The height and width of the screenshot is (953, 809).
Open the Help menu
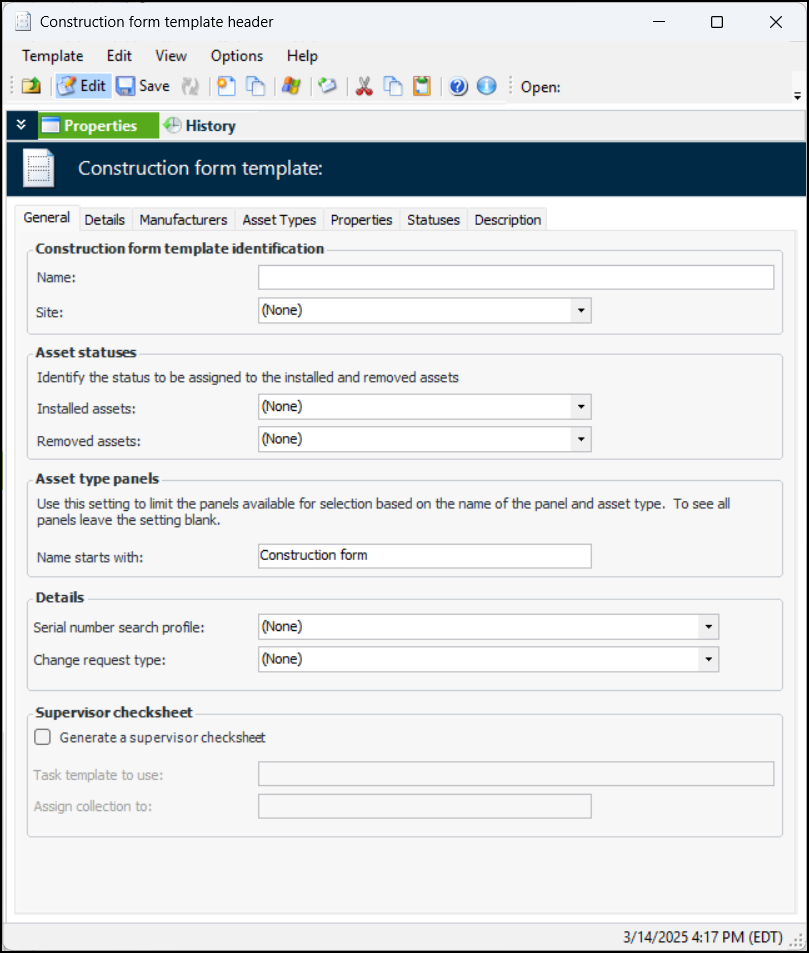pyautogui.click(x=302, y=56)
